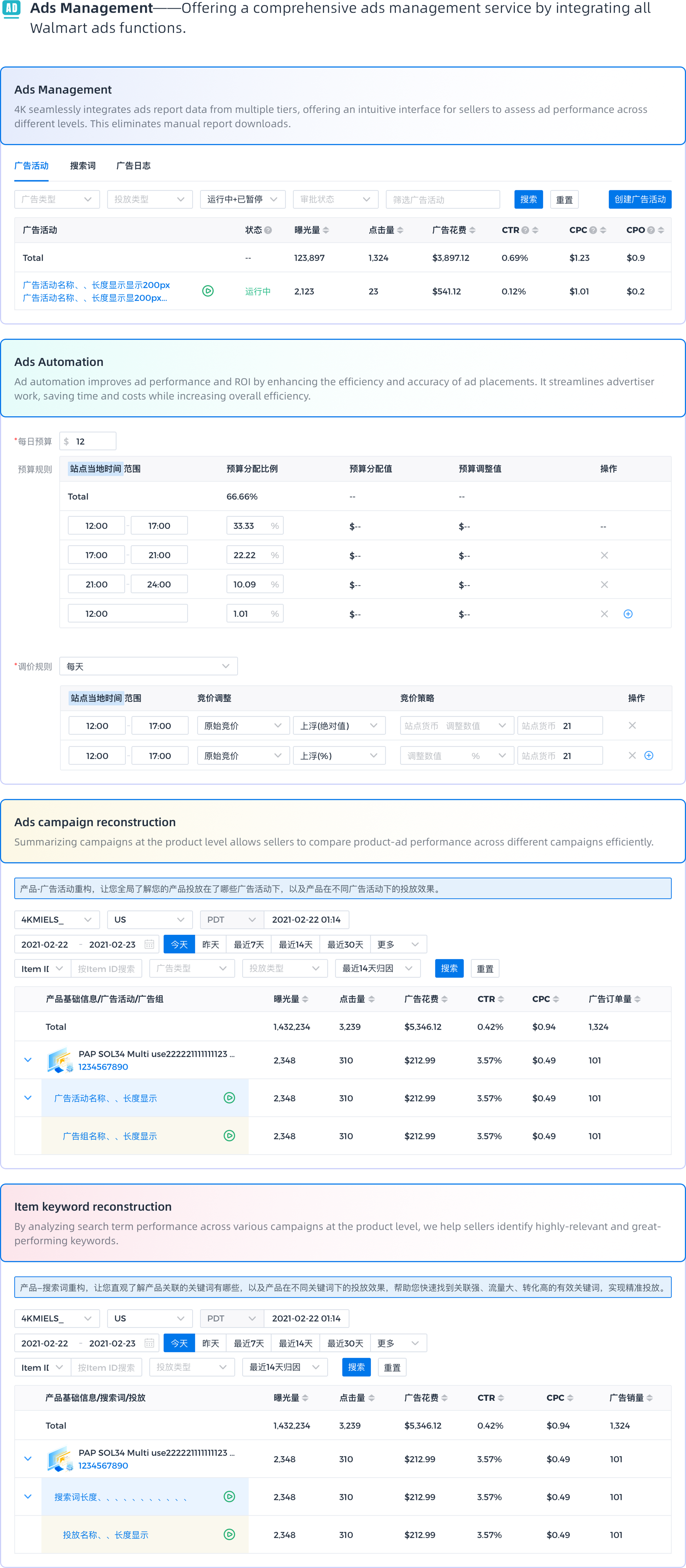Screen dimensions: 686x1568
Task: Open 4KMIELS_ store dropdown in campaign reconstruction
Action: [57, 920]
